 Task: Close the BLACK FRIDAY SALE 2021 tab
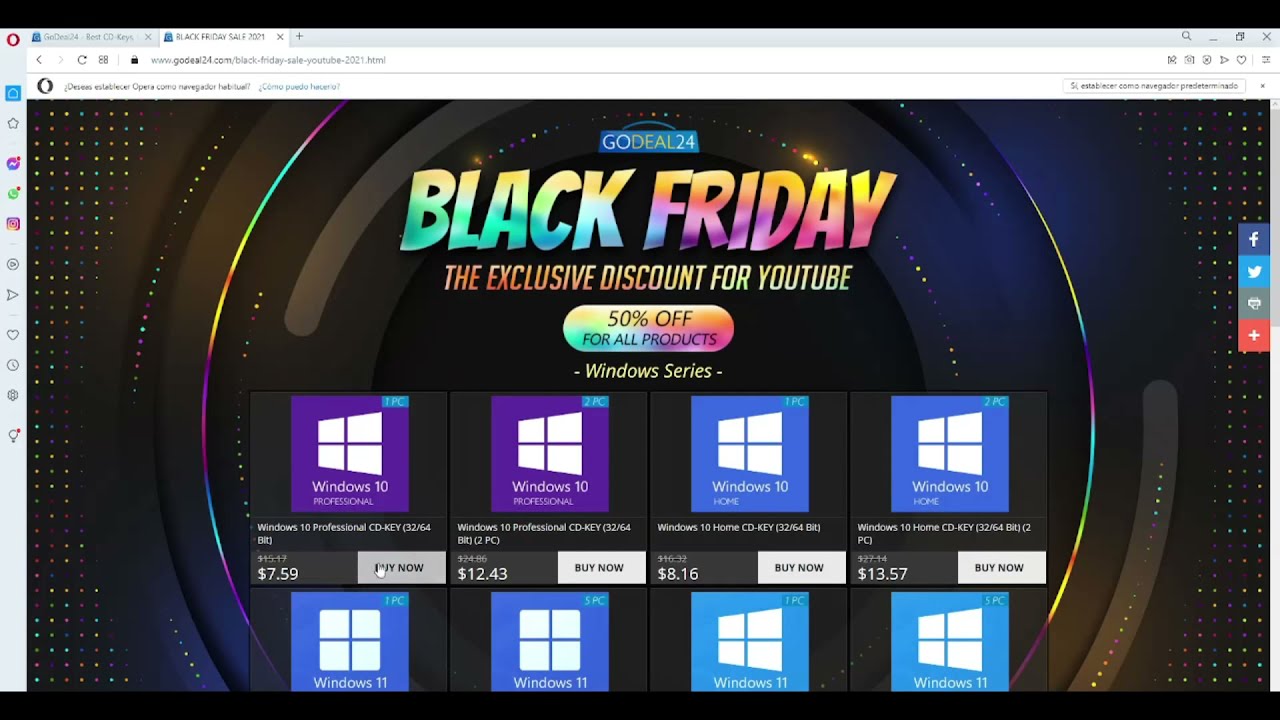(280, 37)
